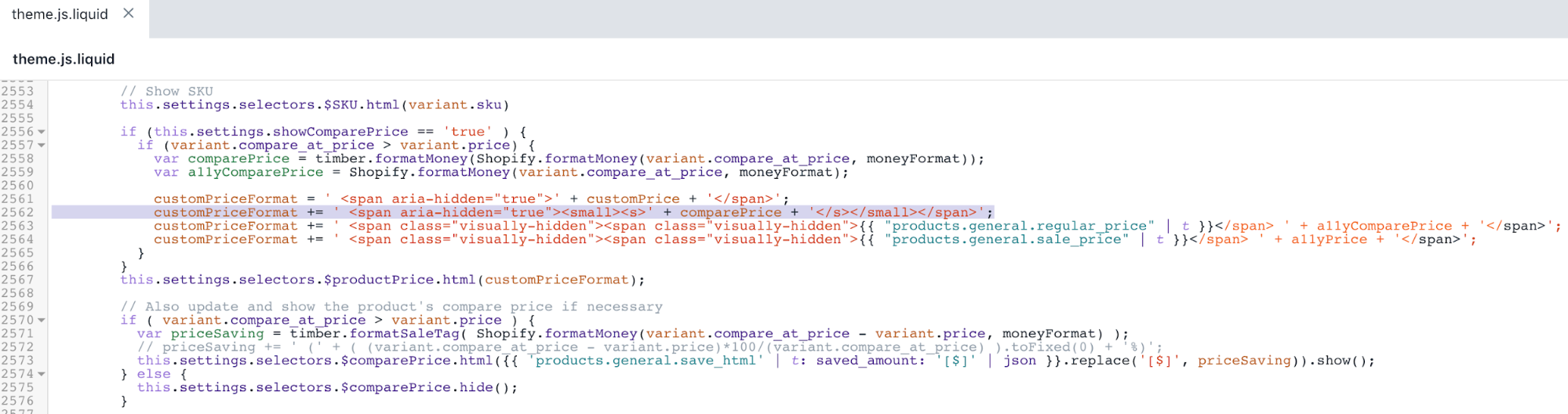Click line number 2573 in gutter
This screenshot has width=1568, height=414.
17,361
